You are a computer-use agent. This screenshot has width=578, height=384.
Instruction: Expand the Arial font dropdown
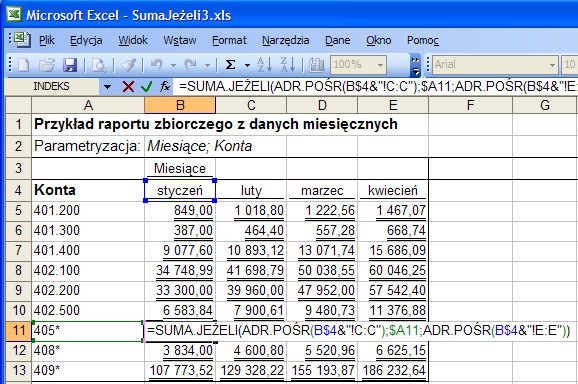click(x=552, y=65)
